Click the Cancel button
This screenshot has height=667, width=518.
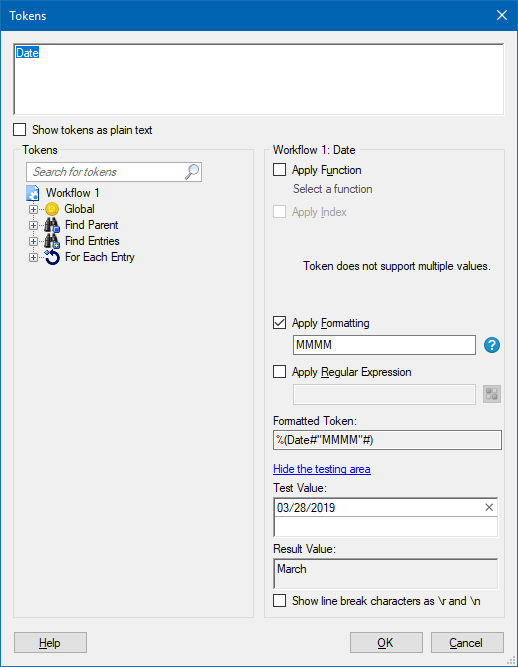coord(467,643)
